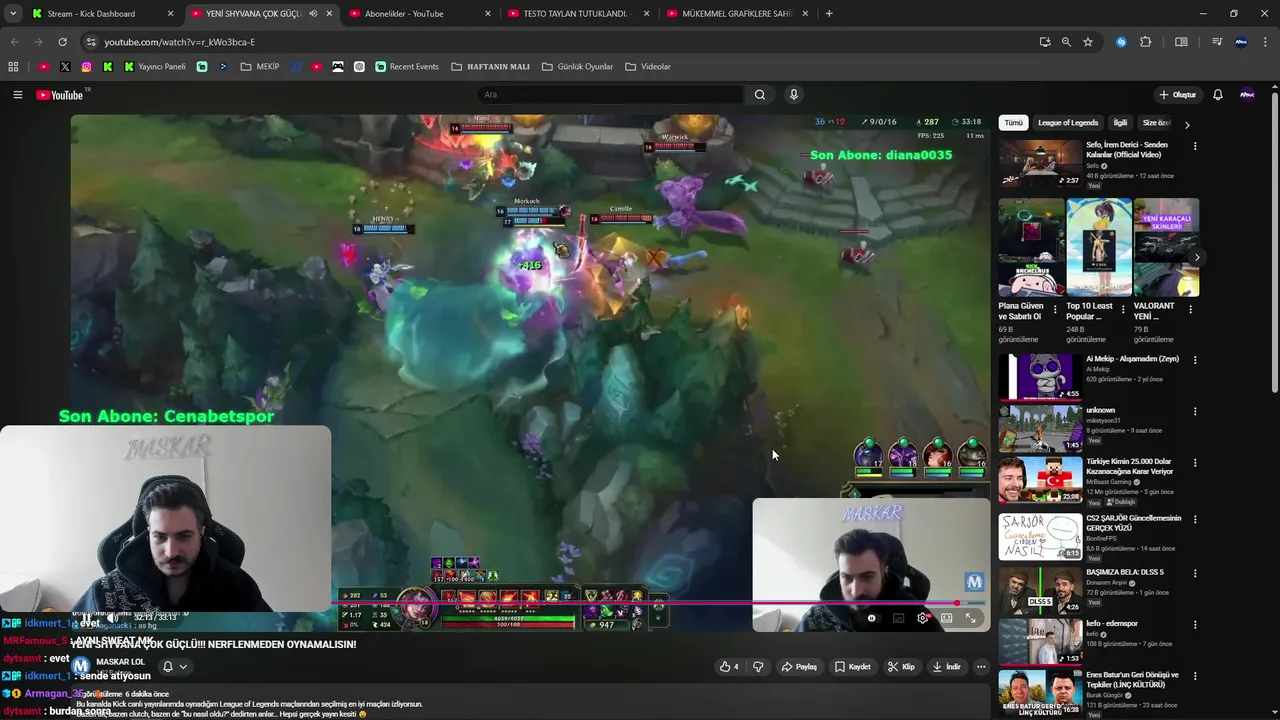Select the Tümü filter chip

pos(1013,123)
